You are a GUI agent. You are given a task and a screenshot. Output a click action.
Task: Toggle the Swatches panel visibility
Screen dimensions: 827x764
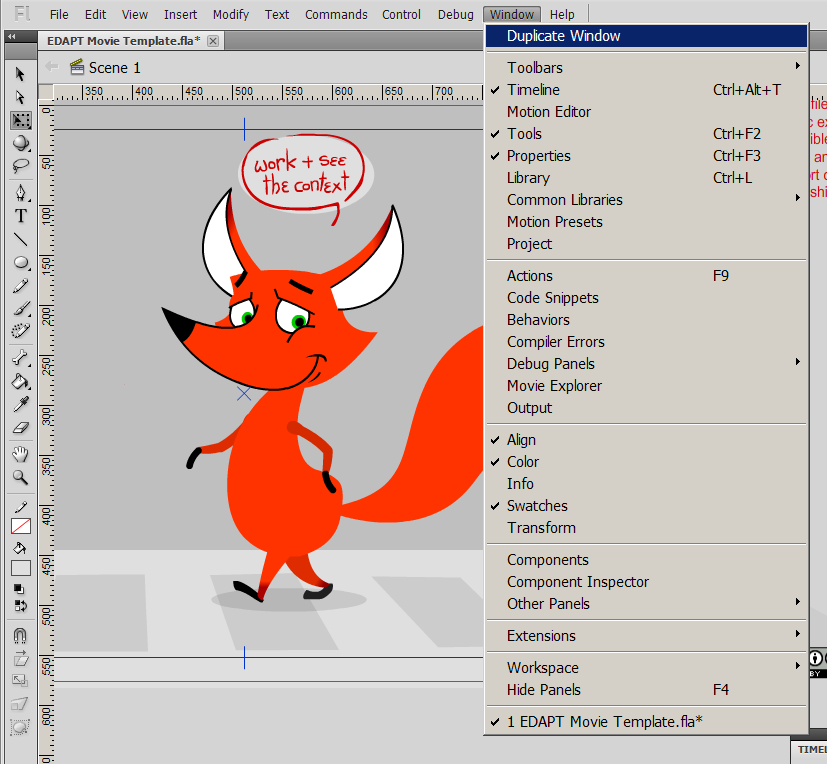pyautogui.click(x=536, y=506)
